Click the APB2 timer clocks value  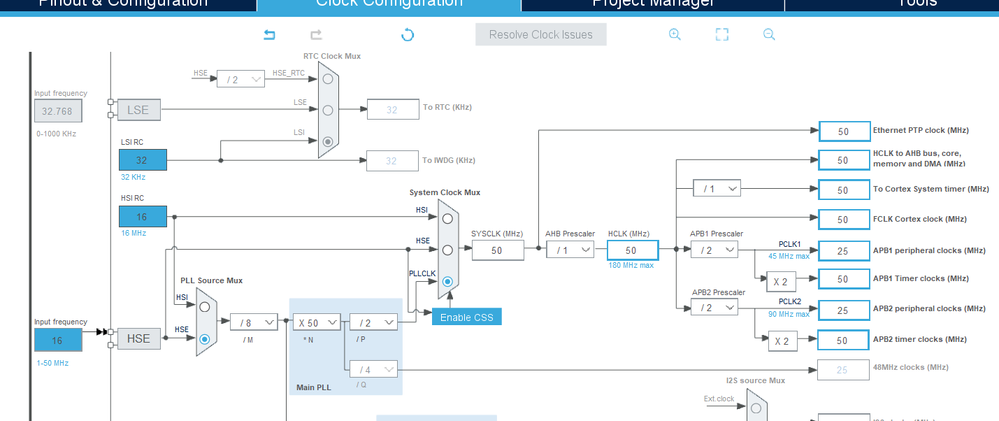[x=844, y=340]
